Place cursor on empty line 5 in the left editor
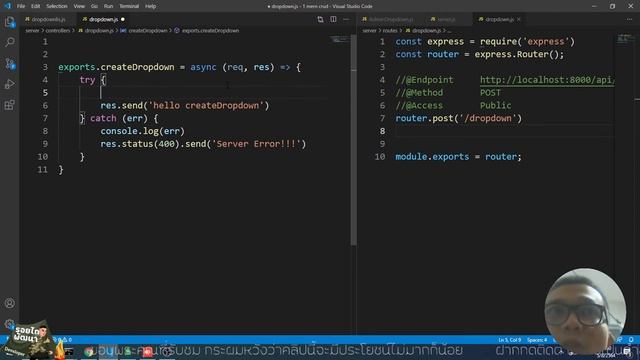This screenshot has height=360, width=640. (212, 93)
